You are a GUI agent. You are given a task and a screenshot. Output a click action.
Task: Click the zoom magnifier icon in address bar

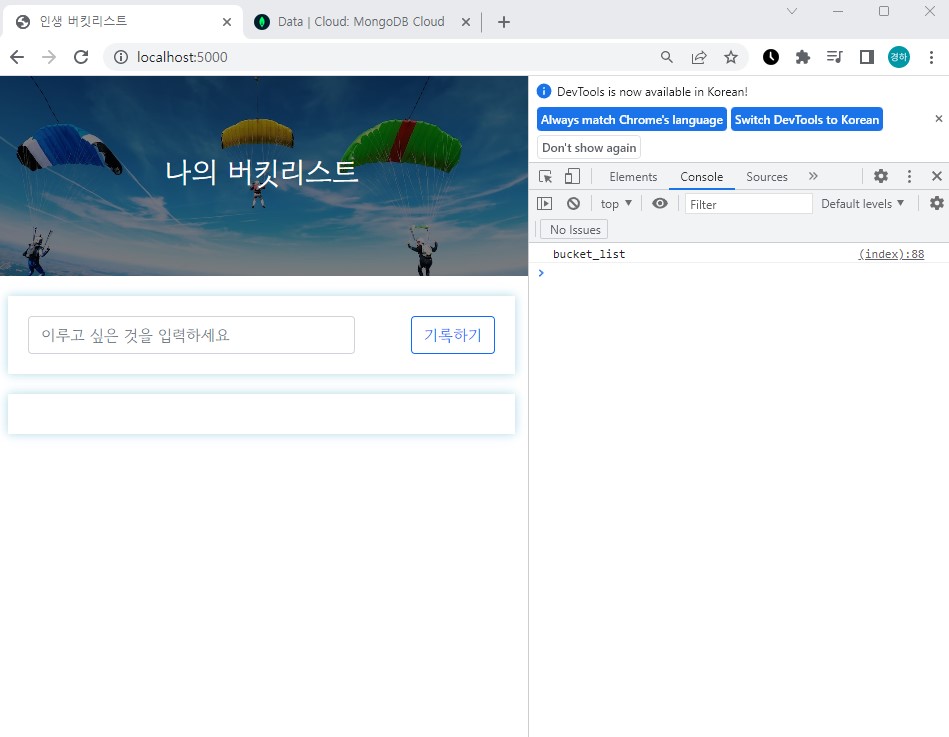click(x=667, y=57)
